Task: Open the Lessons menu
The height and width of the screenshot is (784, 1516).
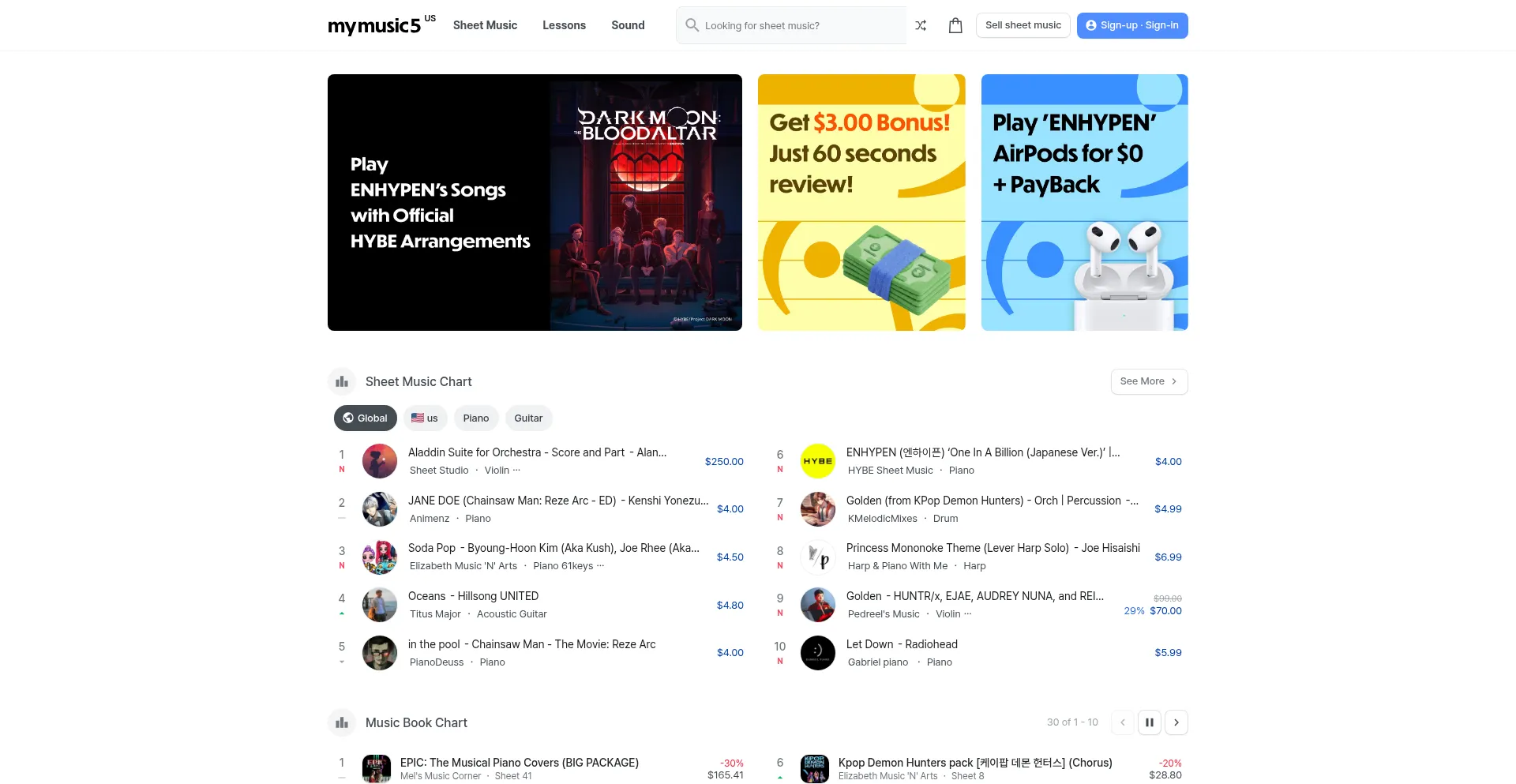Action: click(564, 25)
